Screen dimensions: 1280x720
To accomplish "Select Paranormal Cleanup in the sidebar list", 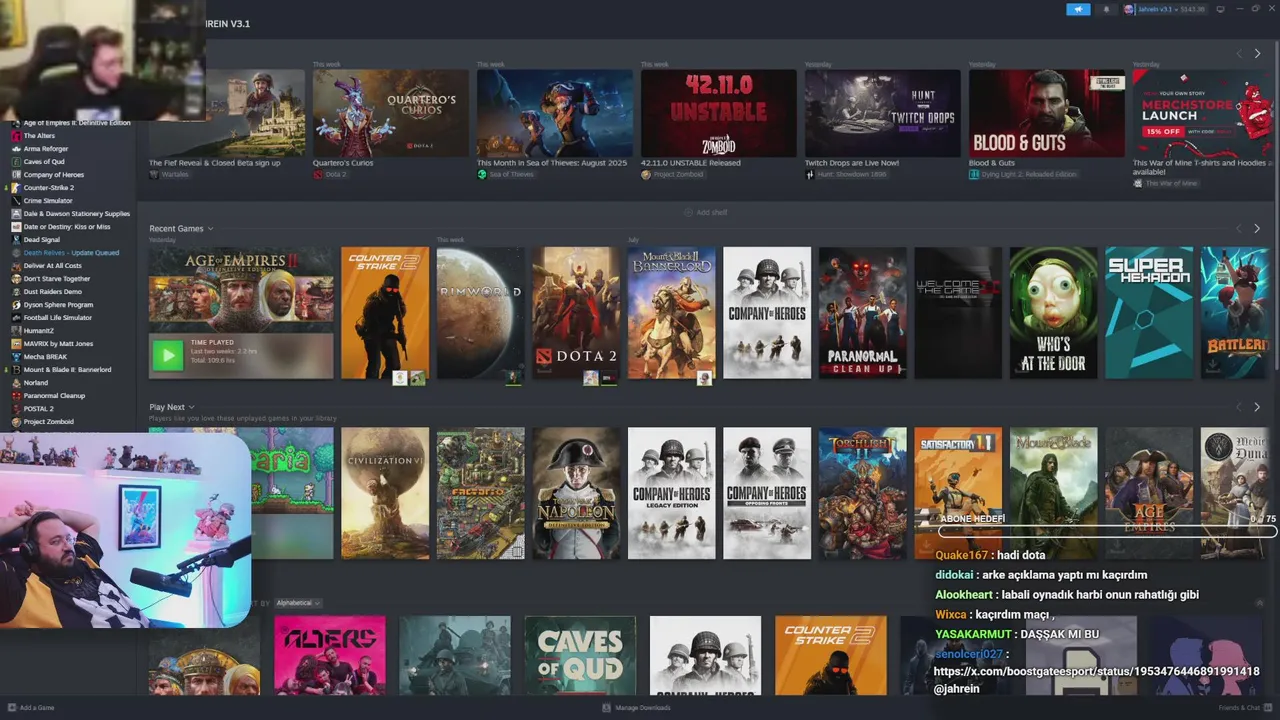I will 54,396.
